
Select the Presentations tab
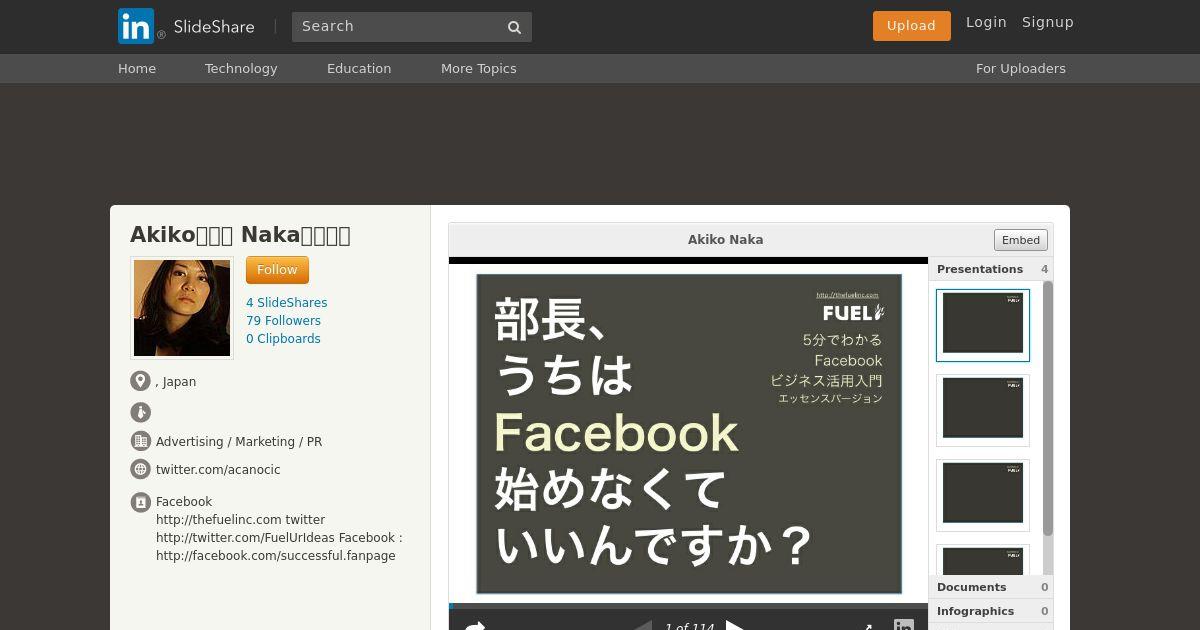[992, 269]
